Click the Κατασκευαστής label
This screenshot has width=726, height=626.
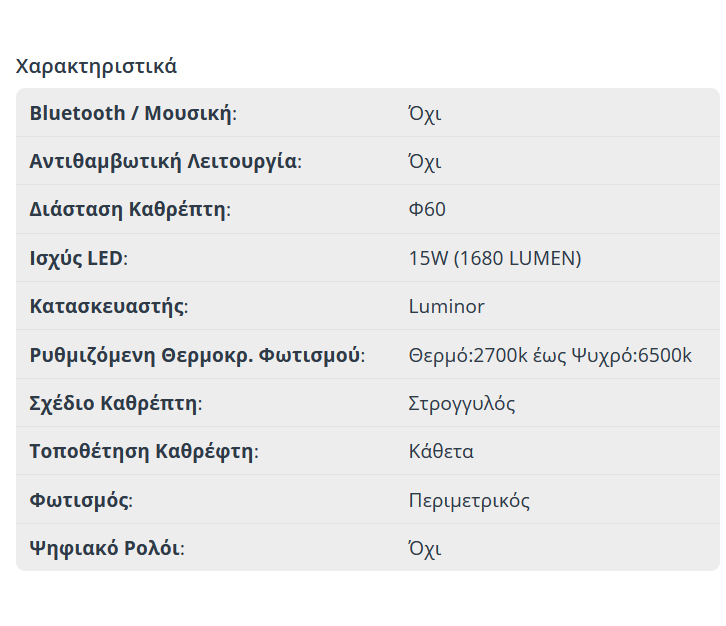tap(109, 306)
